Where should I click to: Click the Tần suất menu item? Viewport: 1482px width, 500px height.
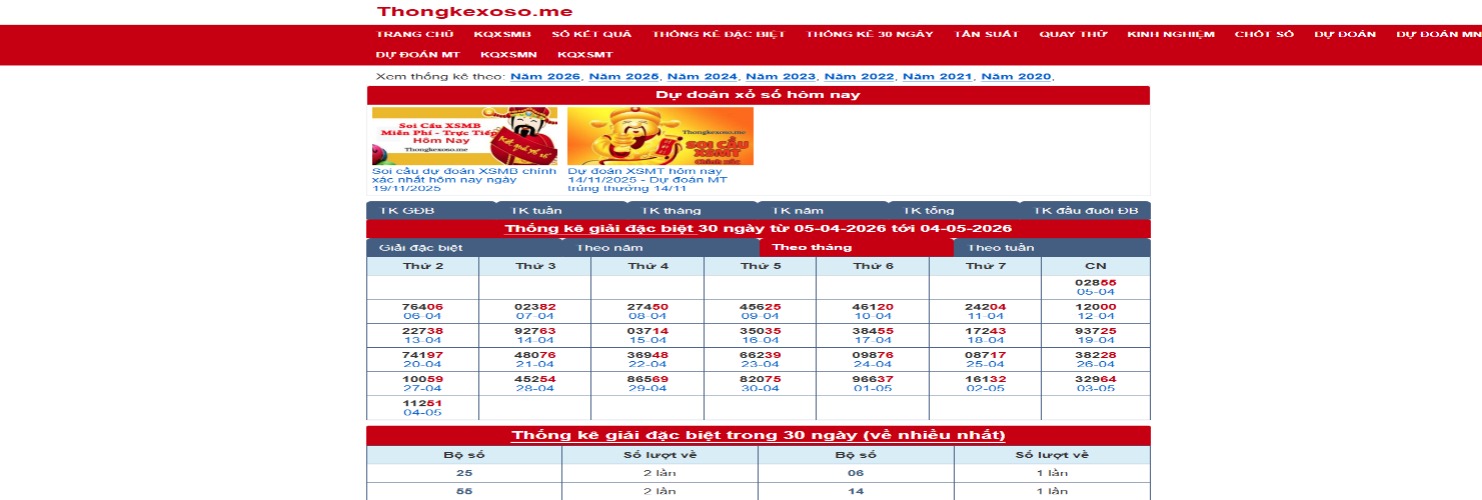[986, 34]
